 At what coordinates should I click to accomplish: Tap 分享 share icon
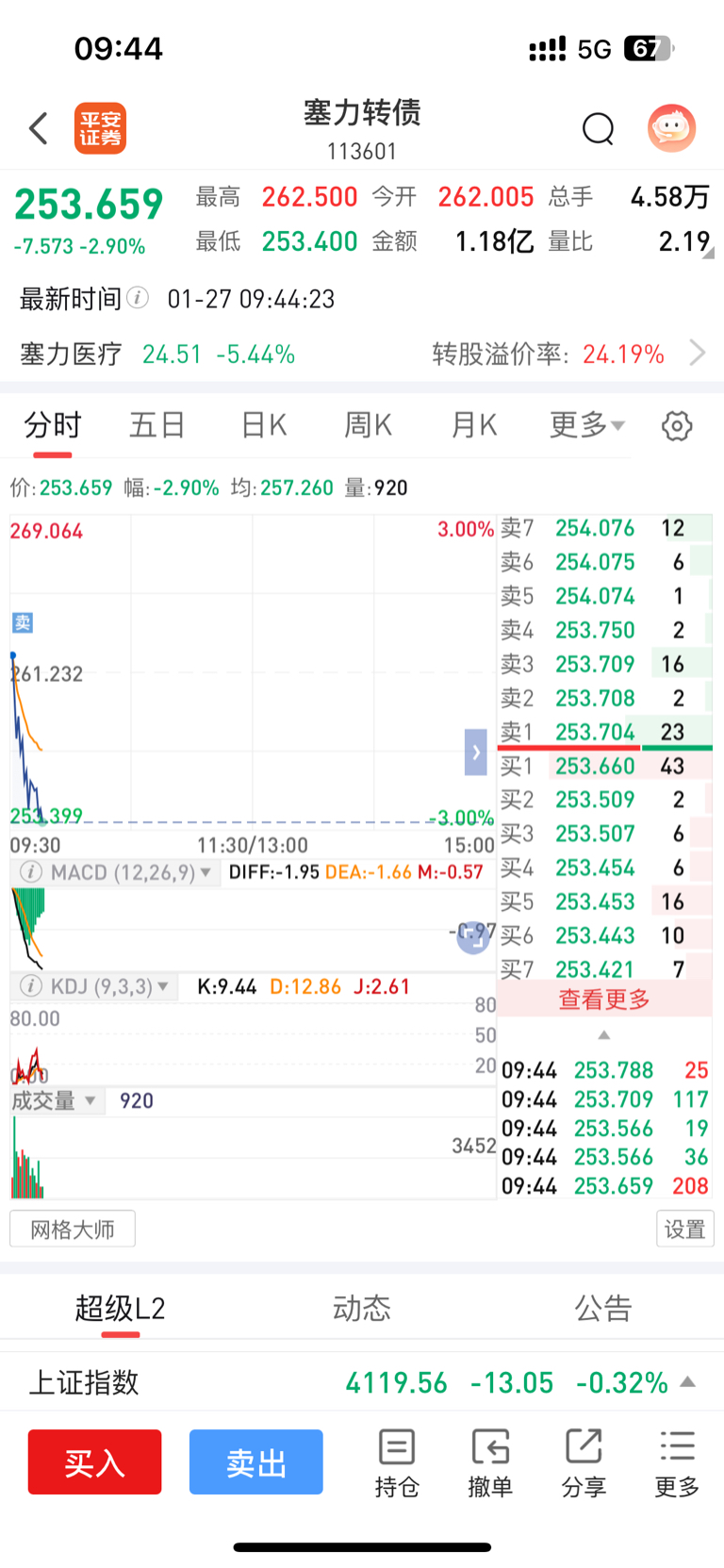click(584, 1463)
